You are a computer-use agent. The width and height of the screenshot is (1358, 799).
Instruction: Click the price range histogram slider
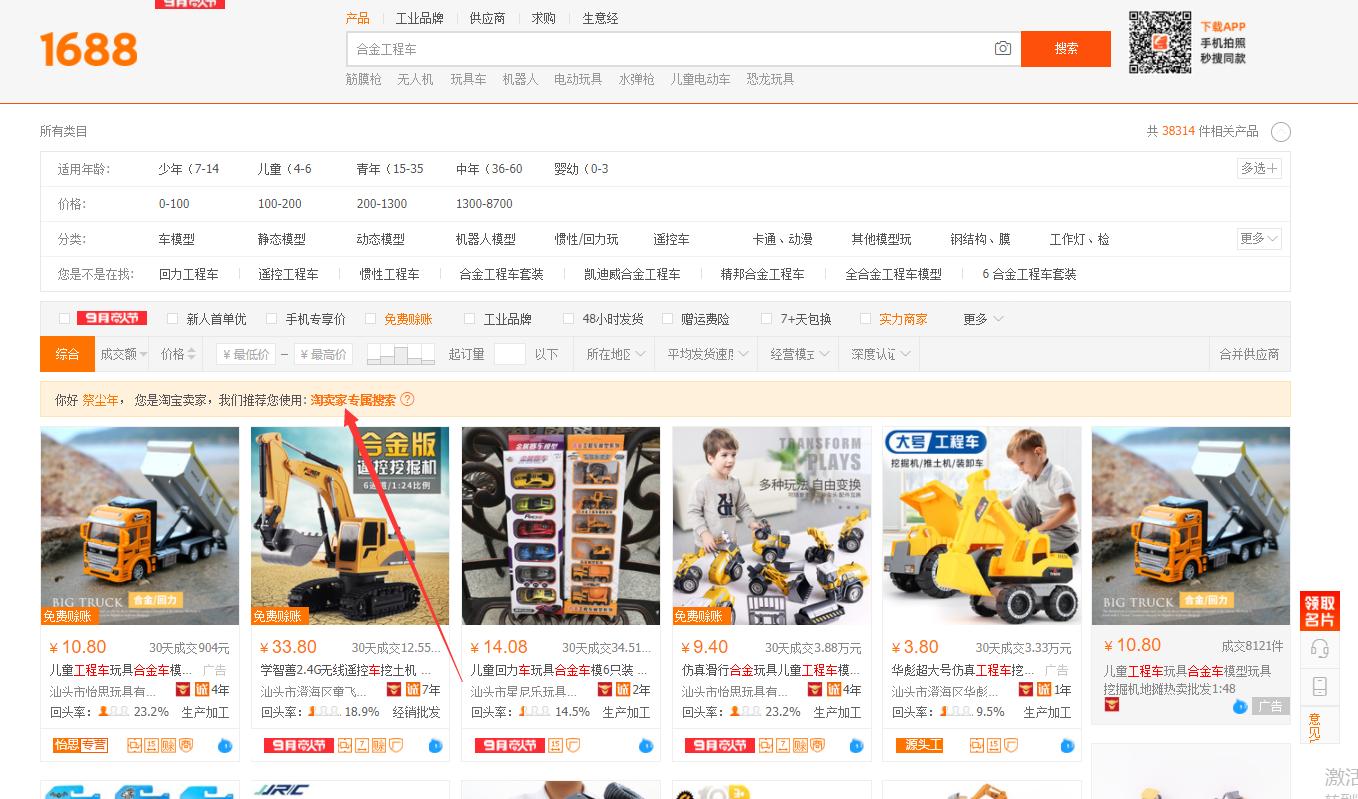tap(400, 353)
